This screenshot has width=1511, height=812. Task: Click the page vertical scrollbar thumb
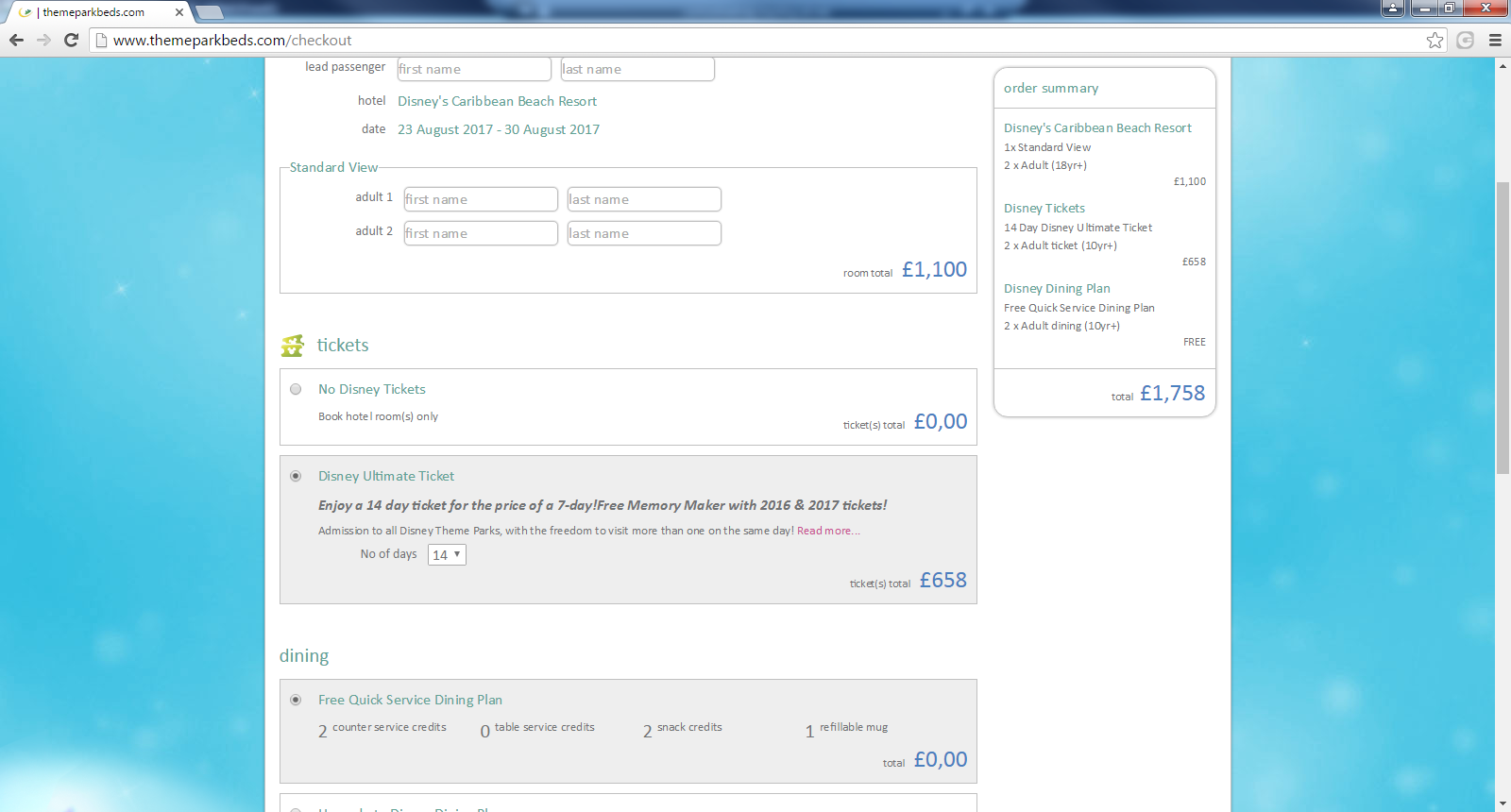click(x=1503, y=326)
